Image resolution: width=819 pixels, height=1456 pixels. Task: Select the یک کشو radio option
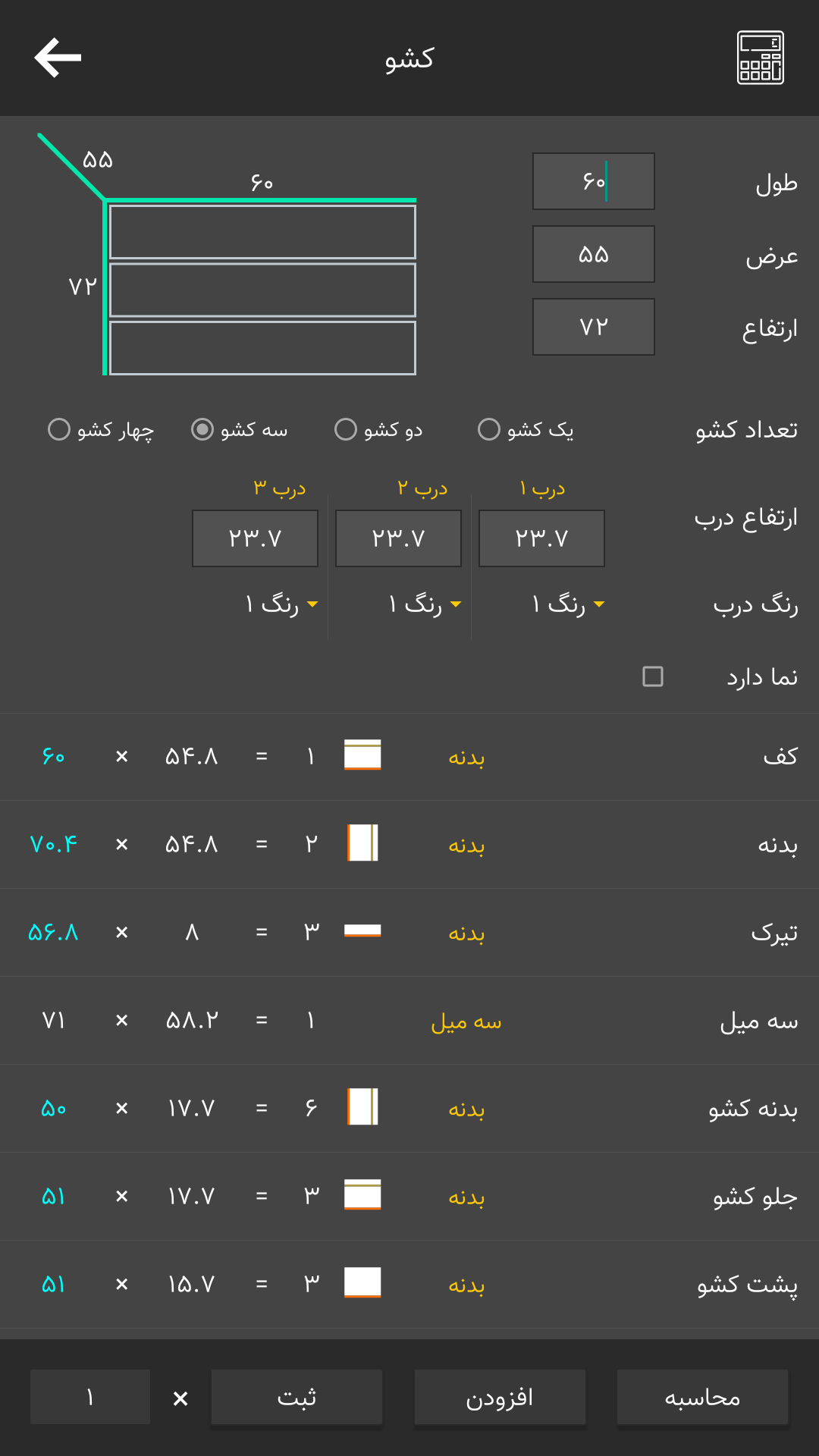(526, 429)
